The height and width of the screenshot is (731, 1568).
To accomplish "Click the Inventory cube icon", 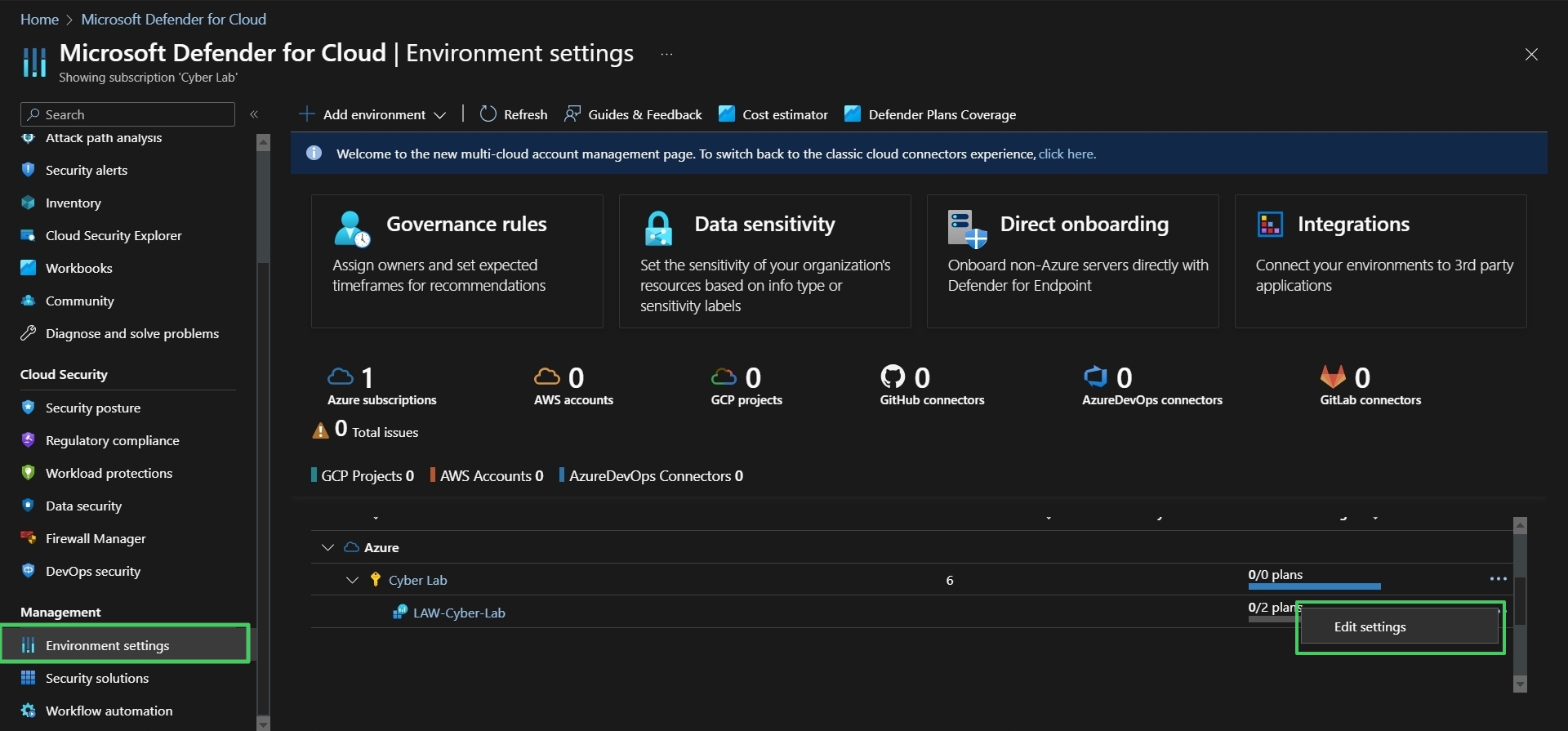I will pyautogui.click(x=29, y=203).
